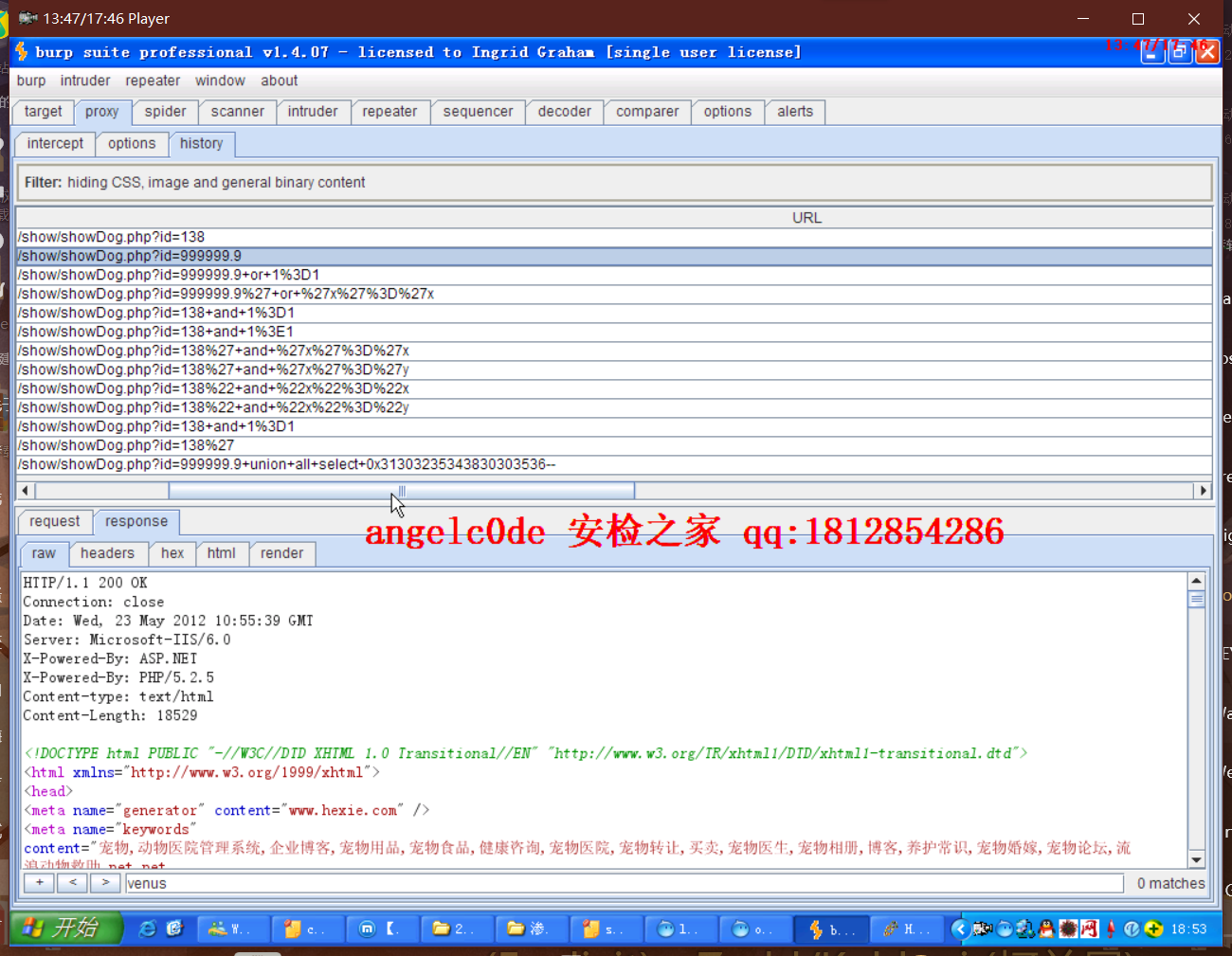Open the window menu

pyautogui.click(x=220, y=81)
